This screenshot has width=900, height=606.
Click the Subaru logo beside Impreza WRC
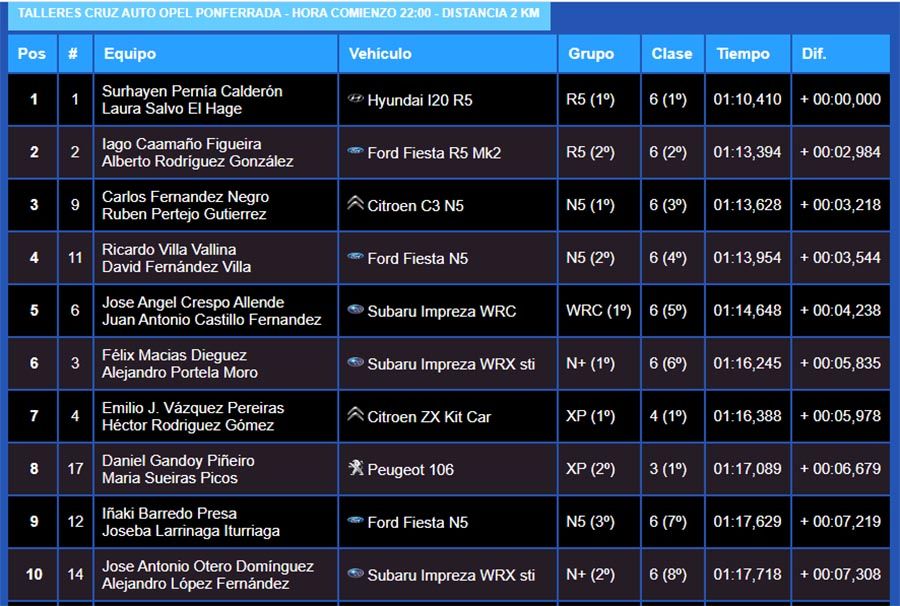[355, 310]
